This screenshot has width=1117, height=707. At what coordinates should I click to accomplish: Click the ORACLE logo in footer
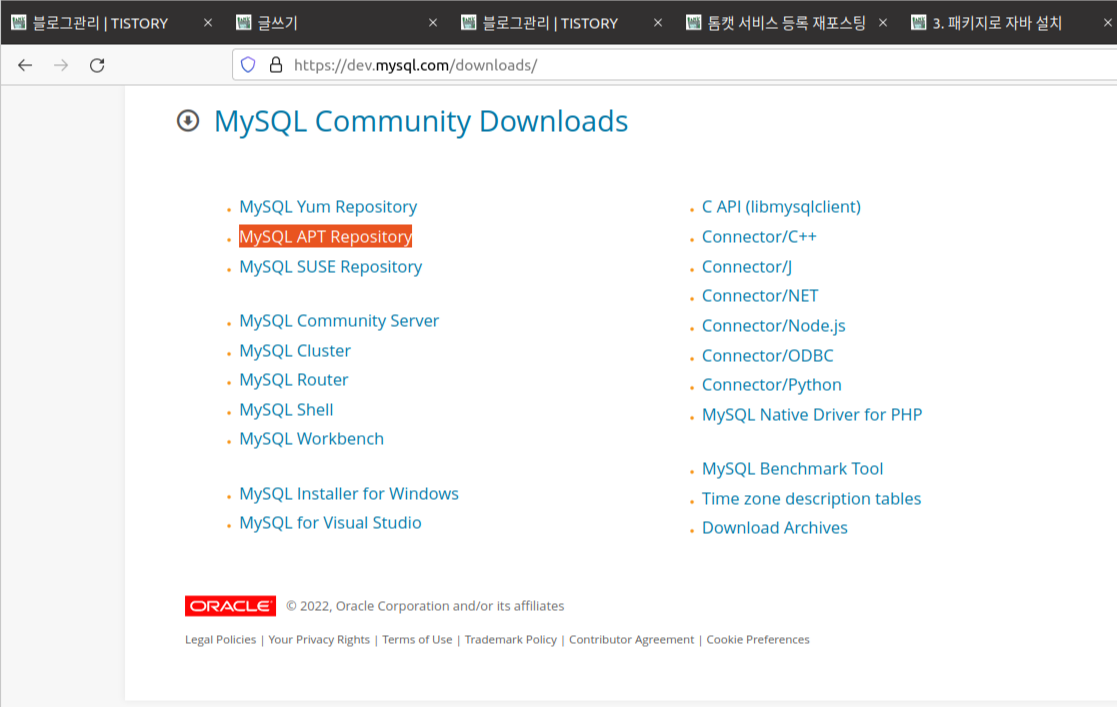(230, 606)
